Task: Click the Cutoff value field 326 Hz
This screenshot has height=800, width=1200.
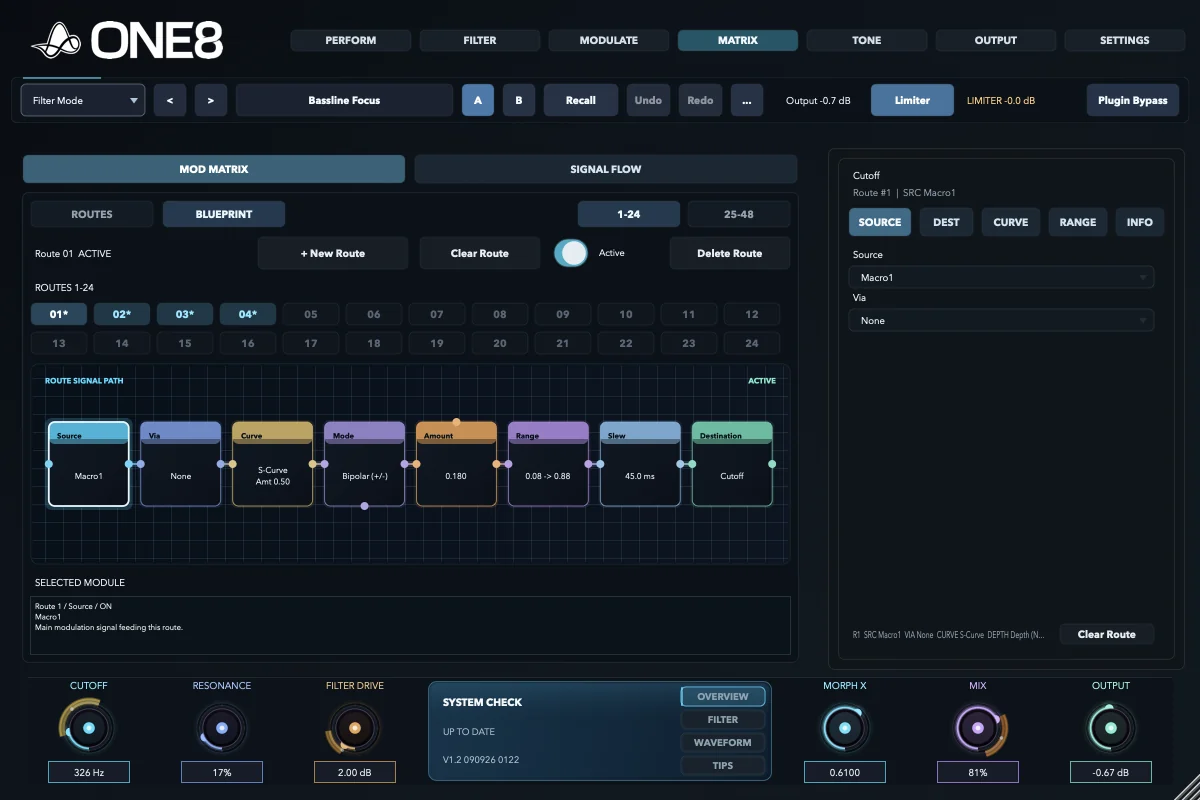Action: pyautogui.click(x=89, y=772)
